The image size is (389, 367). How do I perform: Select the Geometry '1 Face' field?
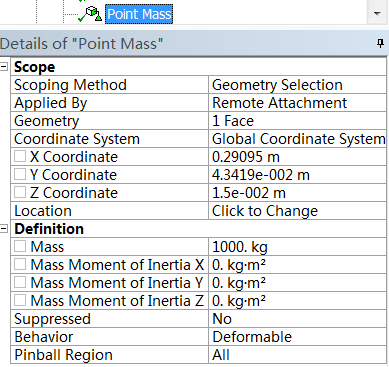pyautogui.click(x=297, y=121)
